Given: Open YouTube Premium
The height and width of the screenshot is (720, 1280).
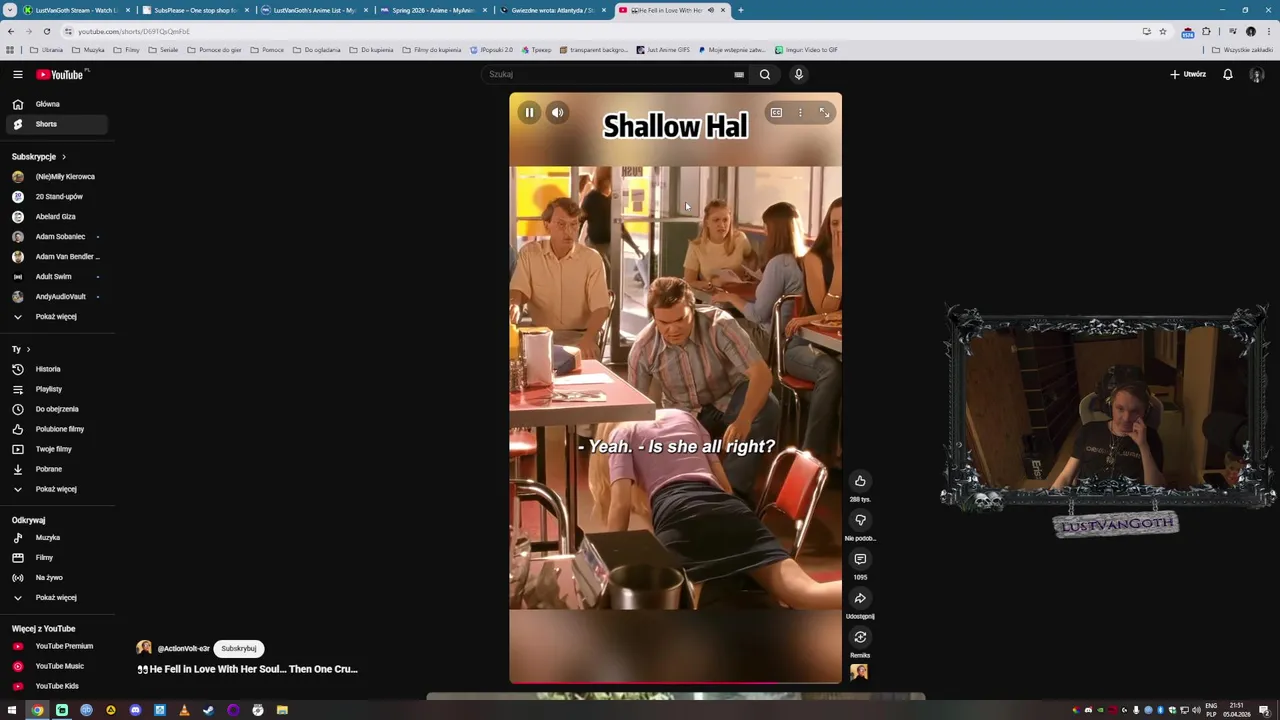Looking at the screenshot, I should click(57, 646).
